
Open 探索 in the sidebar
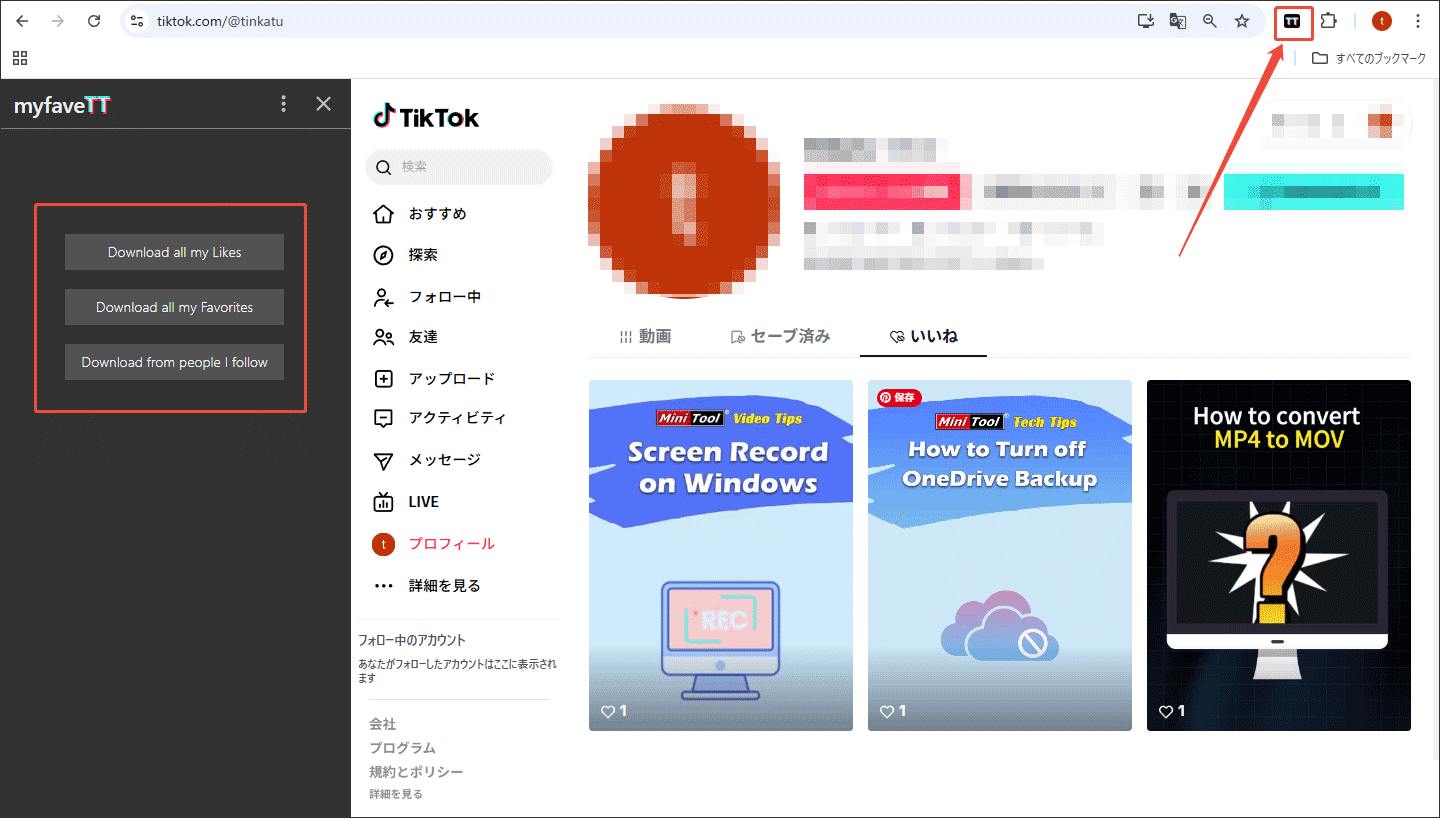tap(405, 255)
